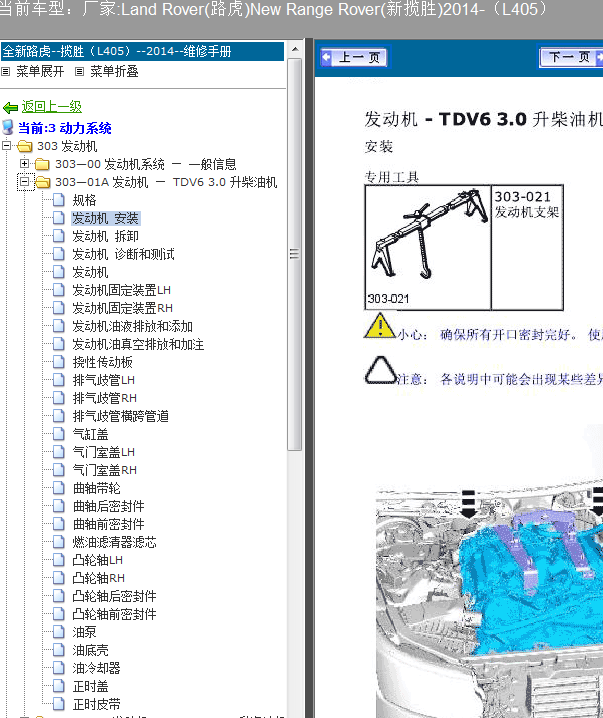The image size is (603, 718).
Task: Open the 规格 page
Action: coord(84,200)
